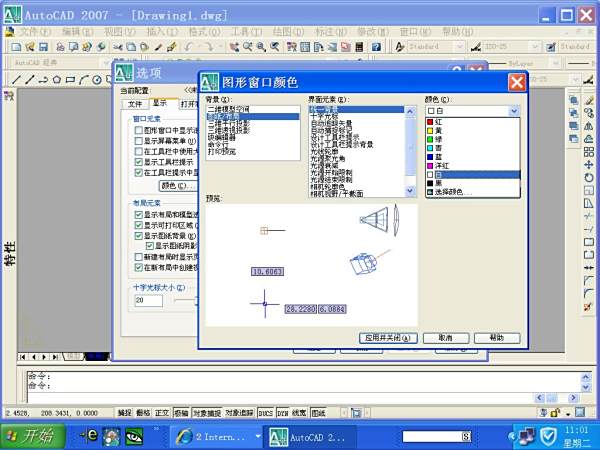
Task: Open the 文件 menu
Action: pyautogui.click(x=34, y=32)
